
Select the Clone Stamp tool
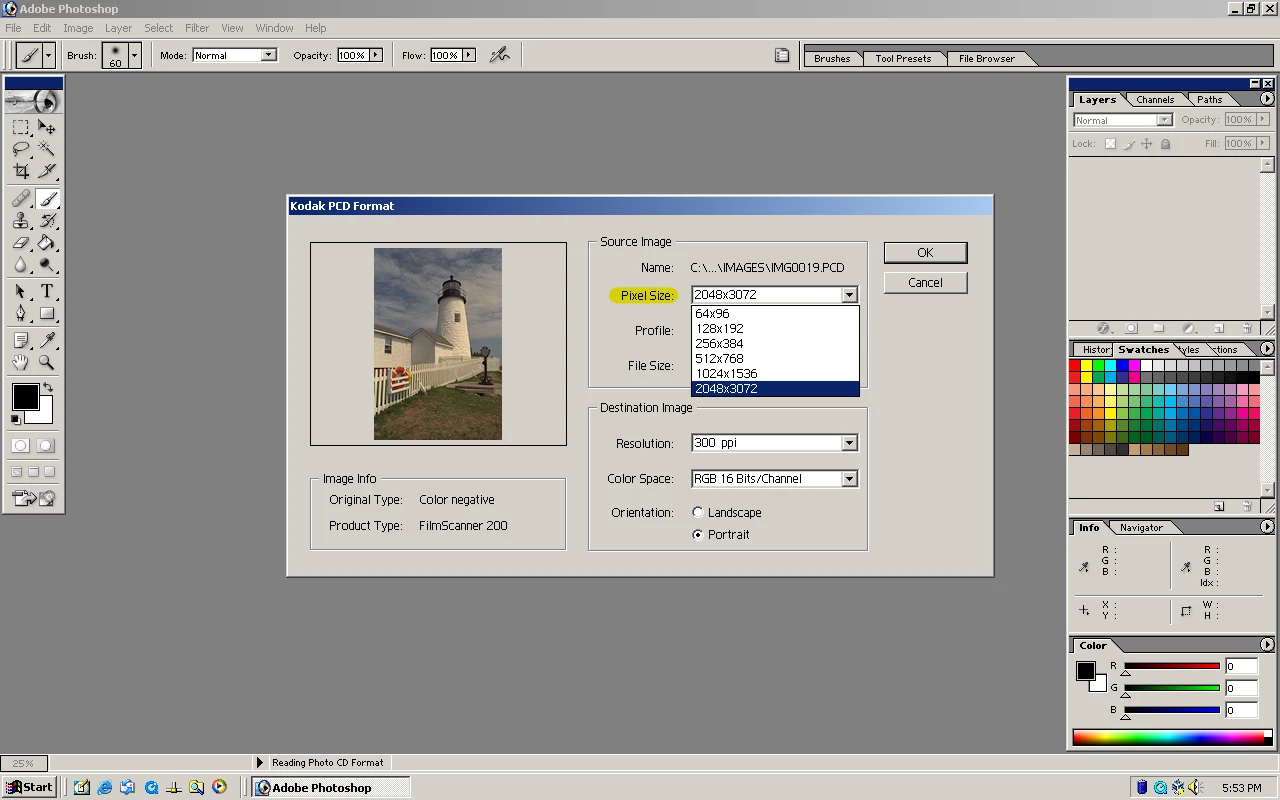tap(21, 221)
